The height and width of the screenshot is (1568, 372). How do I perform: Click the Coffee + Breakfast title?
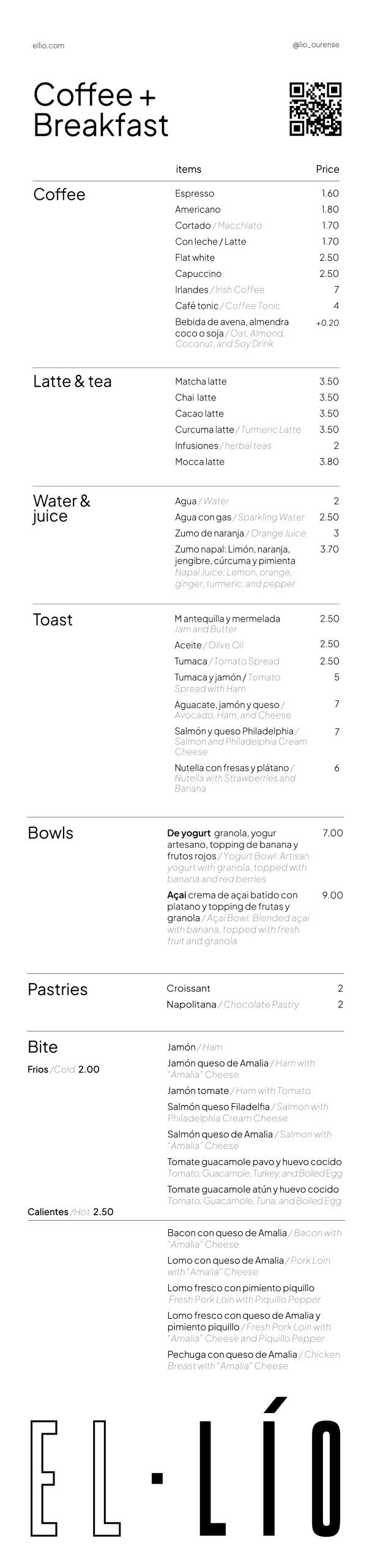click(100, 110)
